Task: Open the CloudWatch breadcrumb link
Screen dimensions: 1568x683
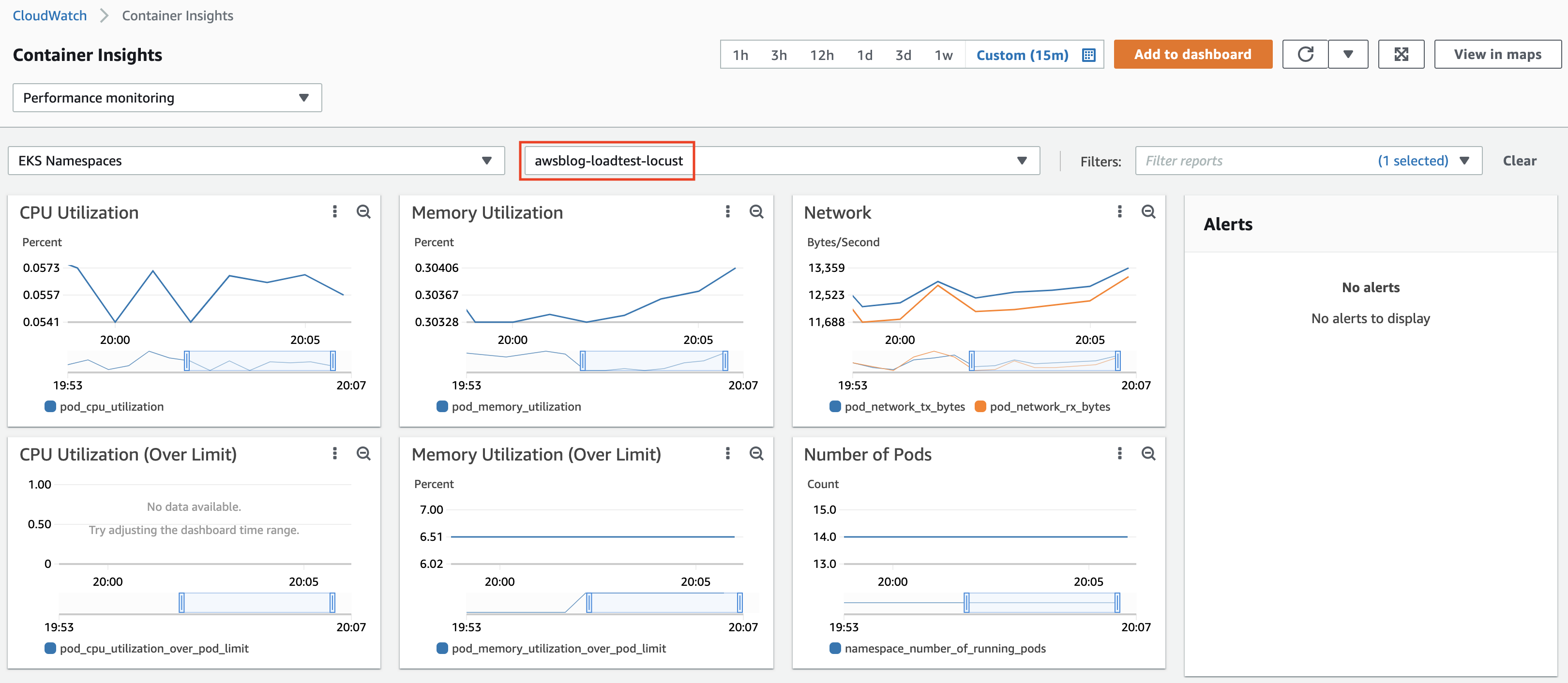Action: point(50,16)
